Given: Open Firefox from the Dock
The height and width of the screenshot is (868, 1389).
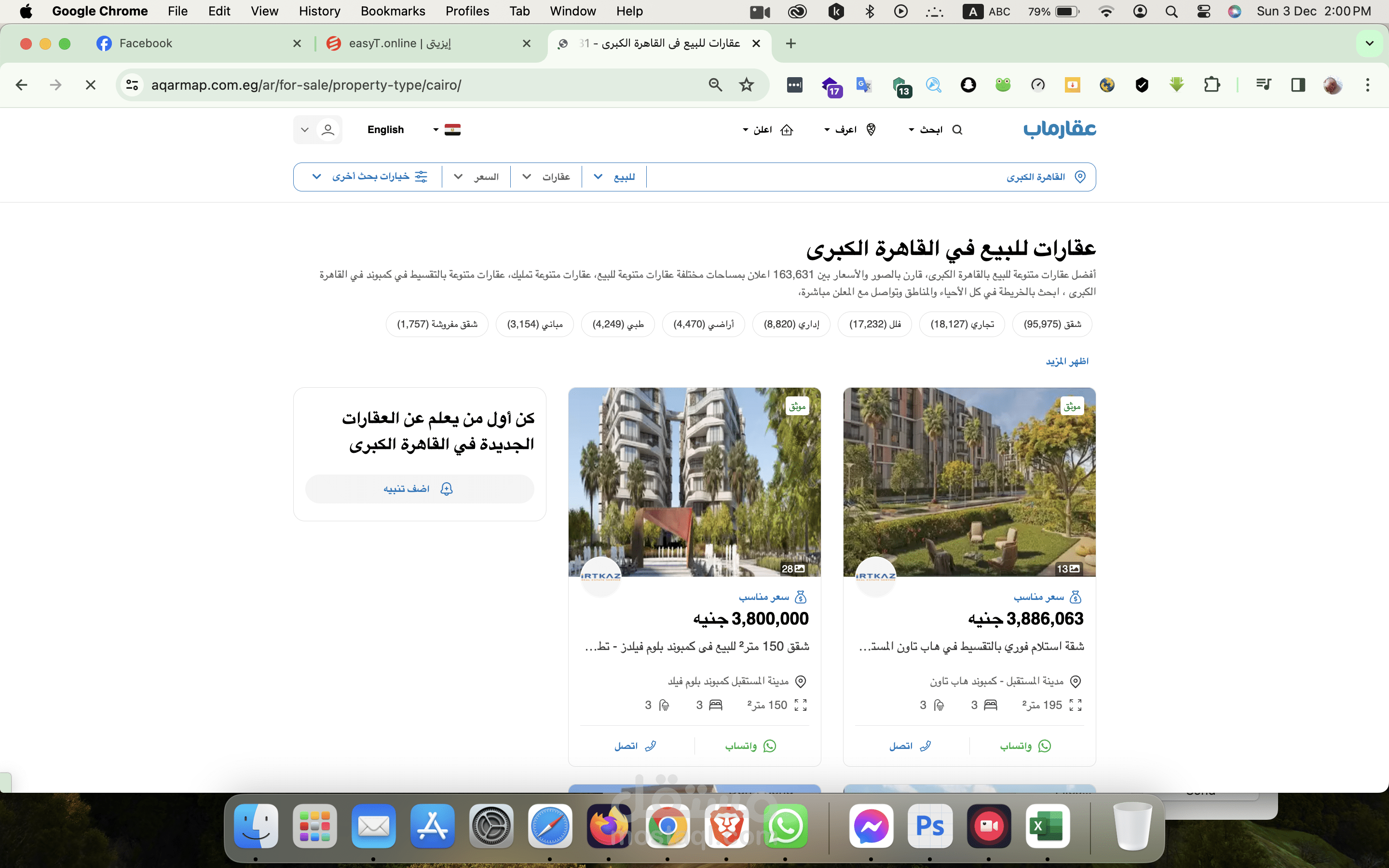Looking at the screenshot, I should point(608,827).
